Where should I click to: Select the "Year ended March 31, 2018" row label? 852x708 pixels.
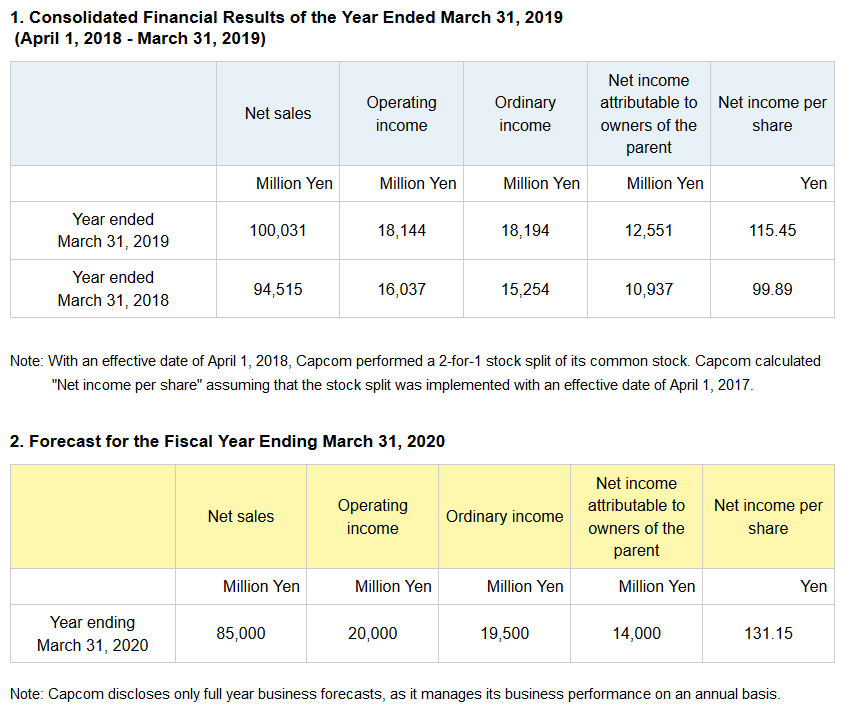pos(113,289)
